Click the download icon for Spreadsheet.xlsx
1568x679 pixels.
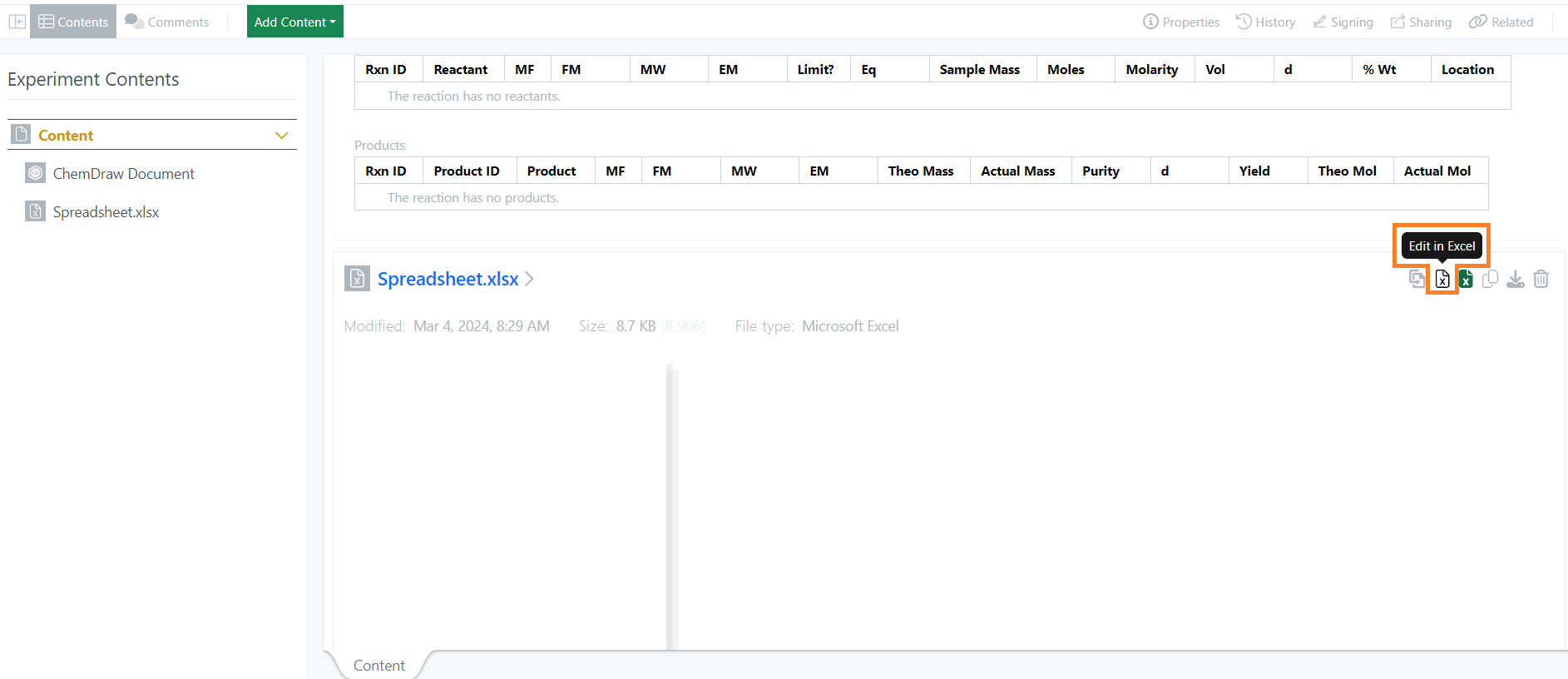point(1516,280)
